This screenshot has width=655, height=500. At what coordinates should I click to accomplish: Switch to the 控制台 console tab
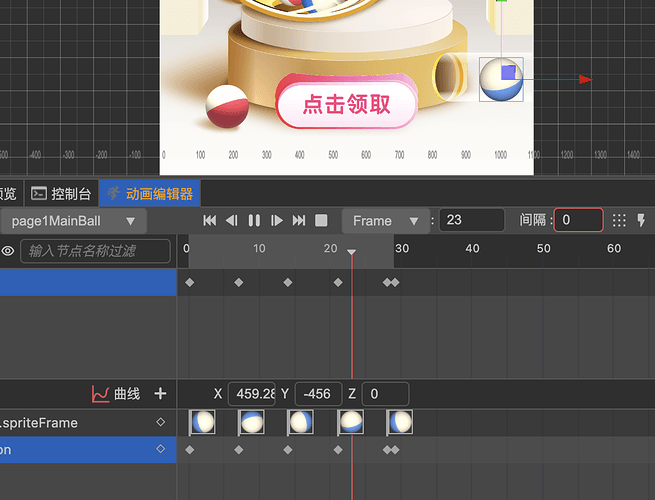tap(61, 194)
